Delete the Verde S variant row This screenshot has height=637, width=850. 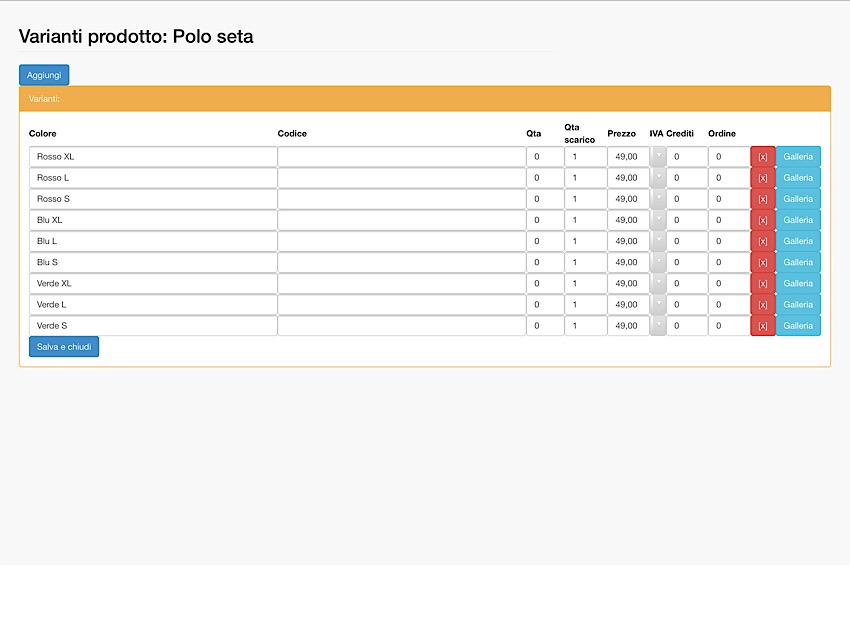[762, 326]
